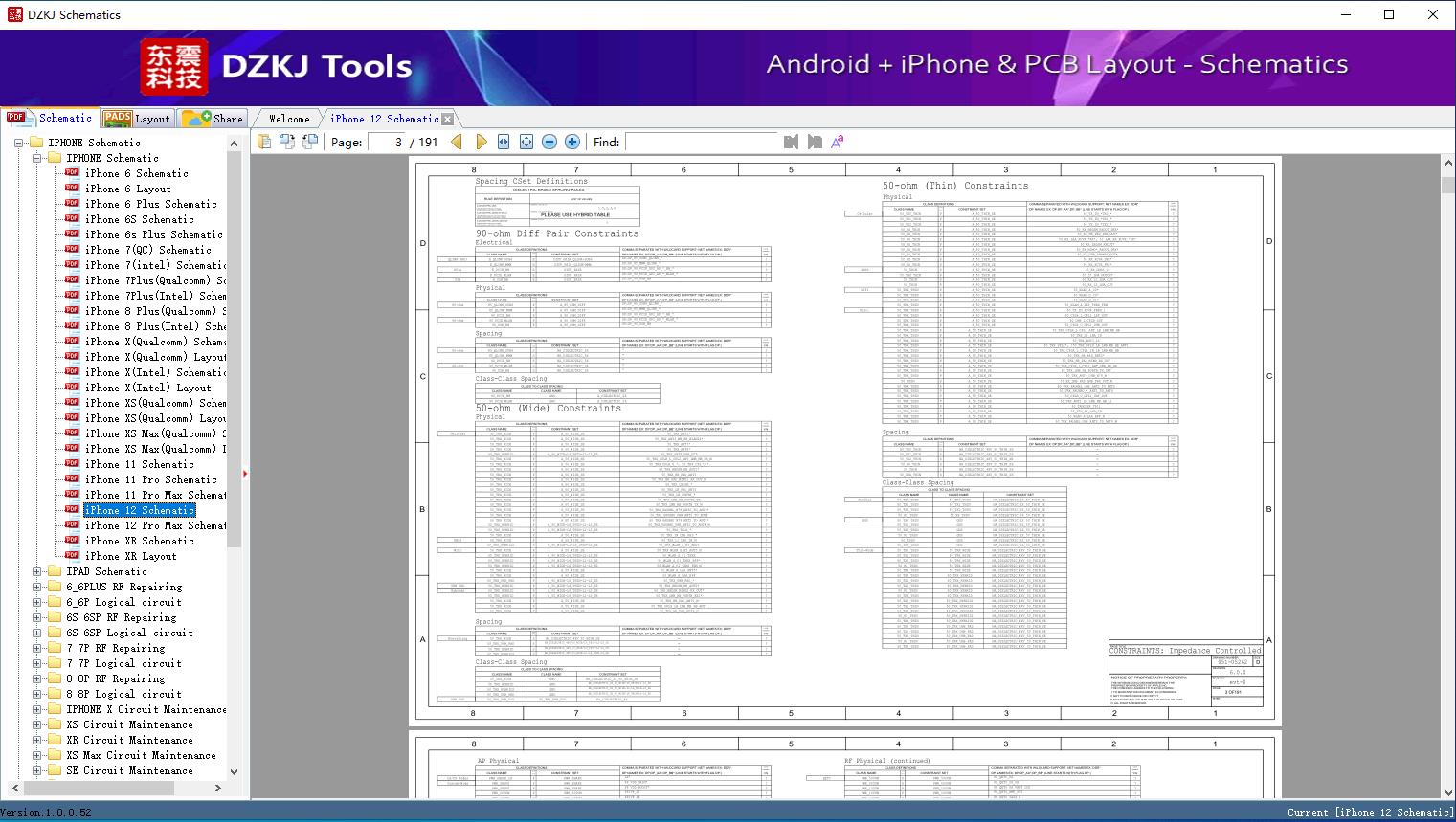The height and width of the screenshot is (822, 1456).
Task: Collapse the top-level IPHONE Schematic node
Action: [x=18, y=143]
